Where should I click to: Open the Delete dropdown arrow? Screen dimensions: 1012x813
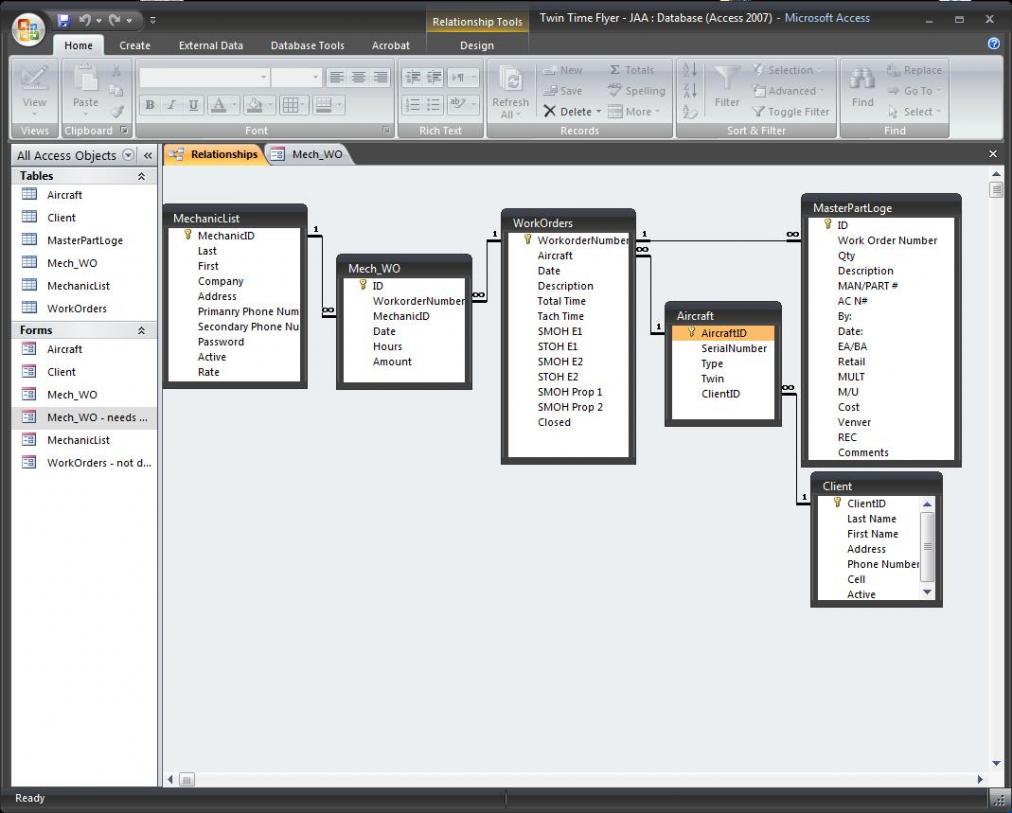(x=598, y=112)
